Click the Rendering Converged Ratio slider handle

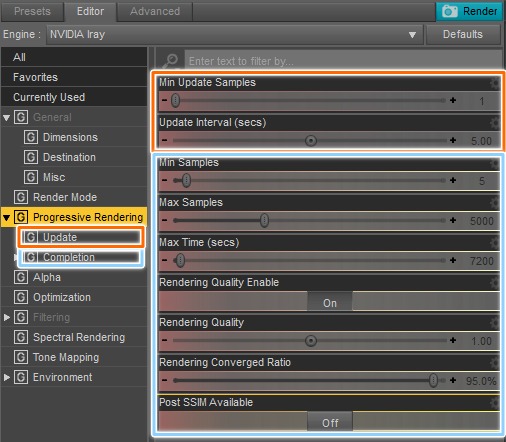[x=433, y=380]
